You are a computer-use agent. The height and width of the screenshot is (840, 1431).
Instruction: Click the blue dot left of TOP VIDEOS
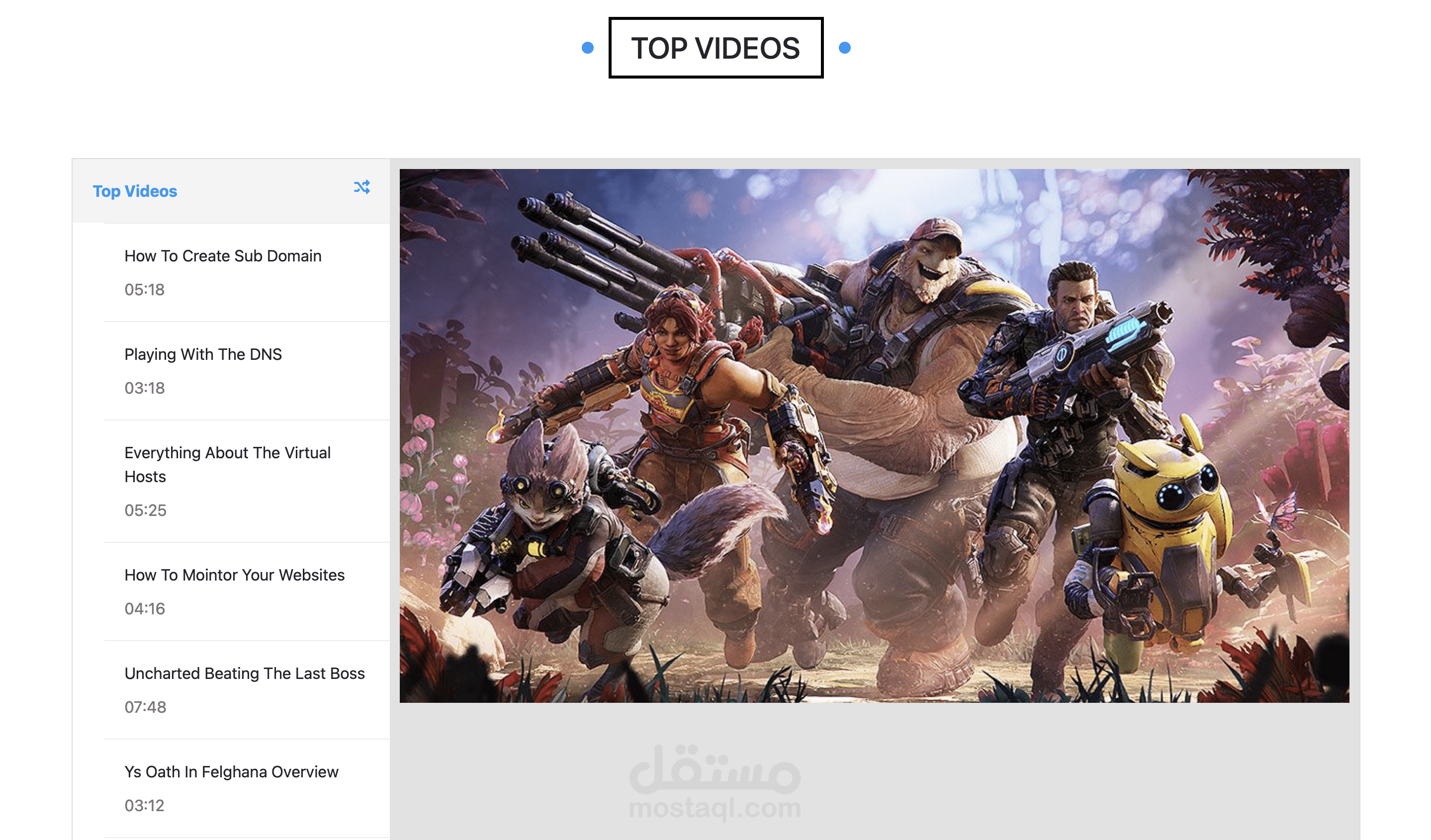(588, 48)
